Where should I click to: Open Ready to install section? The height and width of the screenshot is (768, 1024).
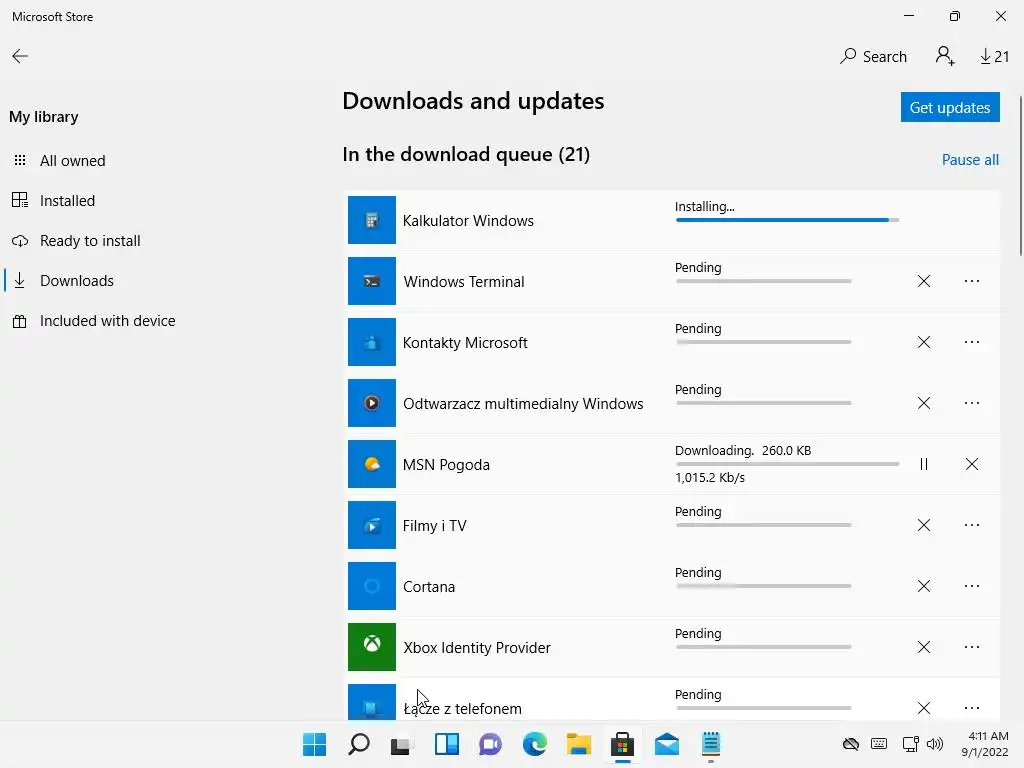90,241
